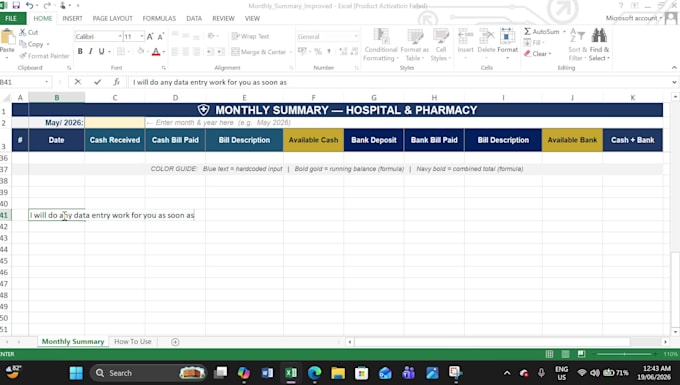Open Format as Table gallery
Screen dimensions: 680x385
(415, 45)
